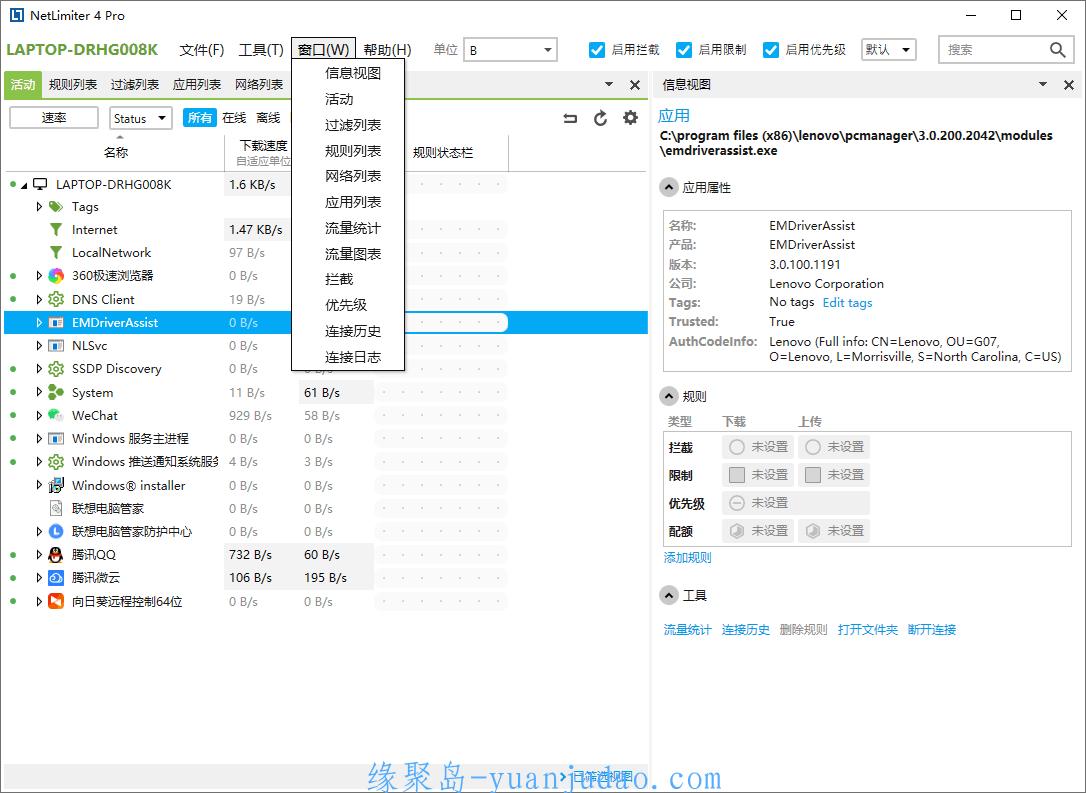Viewport: 1086px width, 793px height.
Task: Click the back arrow icon in activity toolbar
Action: tap(570, 118)
